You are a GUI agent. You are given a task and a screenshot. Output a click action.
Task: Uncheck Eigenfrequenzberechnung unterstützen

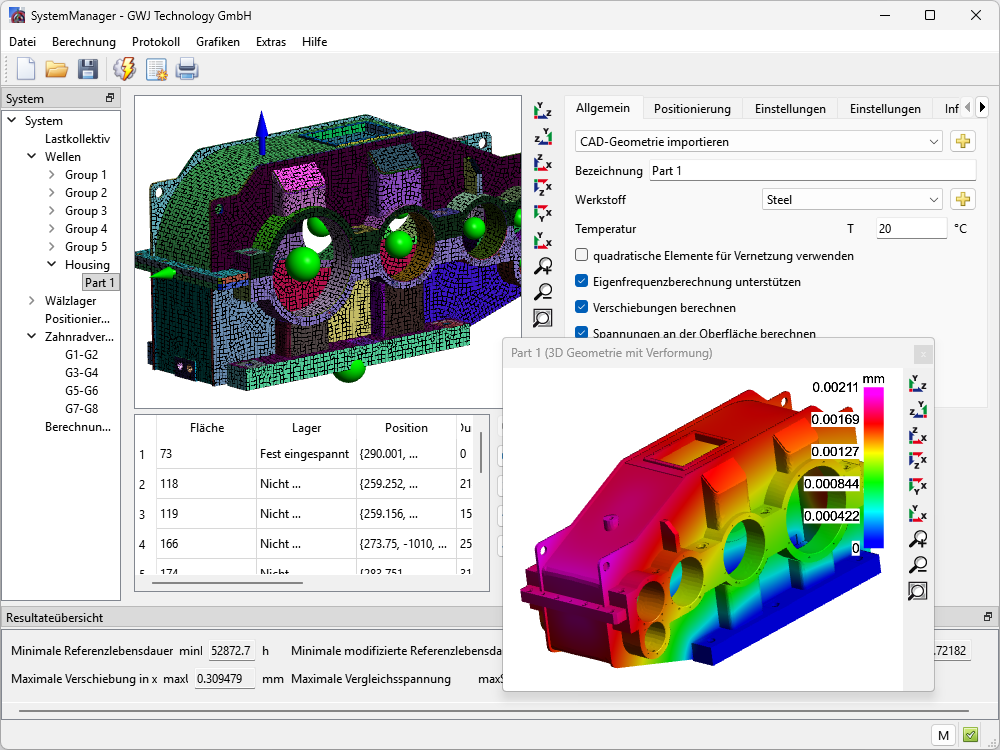click(x=582, y=282)
